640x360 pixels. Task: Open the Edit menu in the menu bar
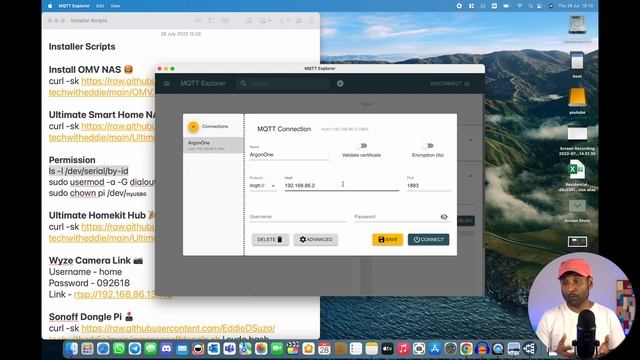point(100,6)
